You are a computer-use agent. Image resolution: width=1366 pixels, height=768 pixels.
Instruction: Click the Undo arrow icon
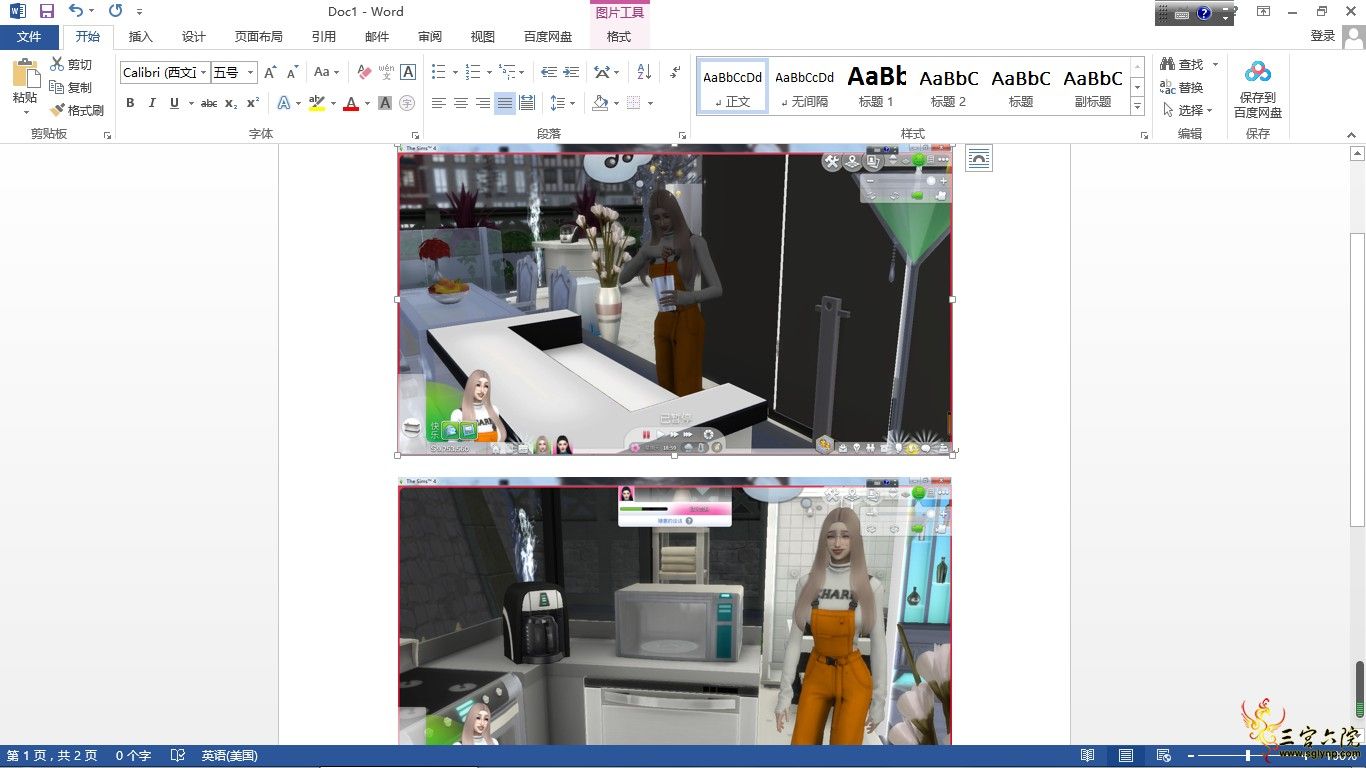[76, 11]
